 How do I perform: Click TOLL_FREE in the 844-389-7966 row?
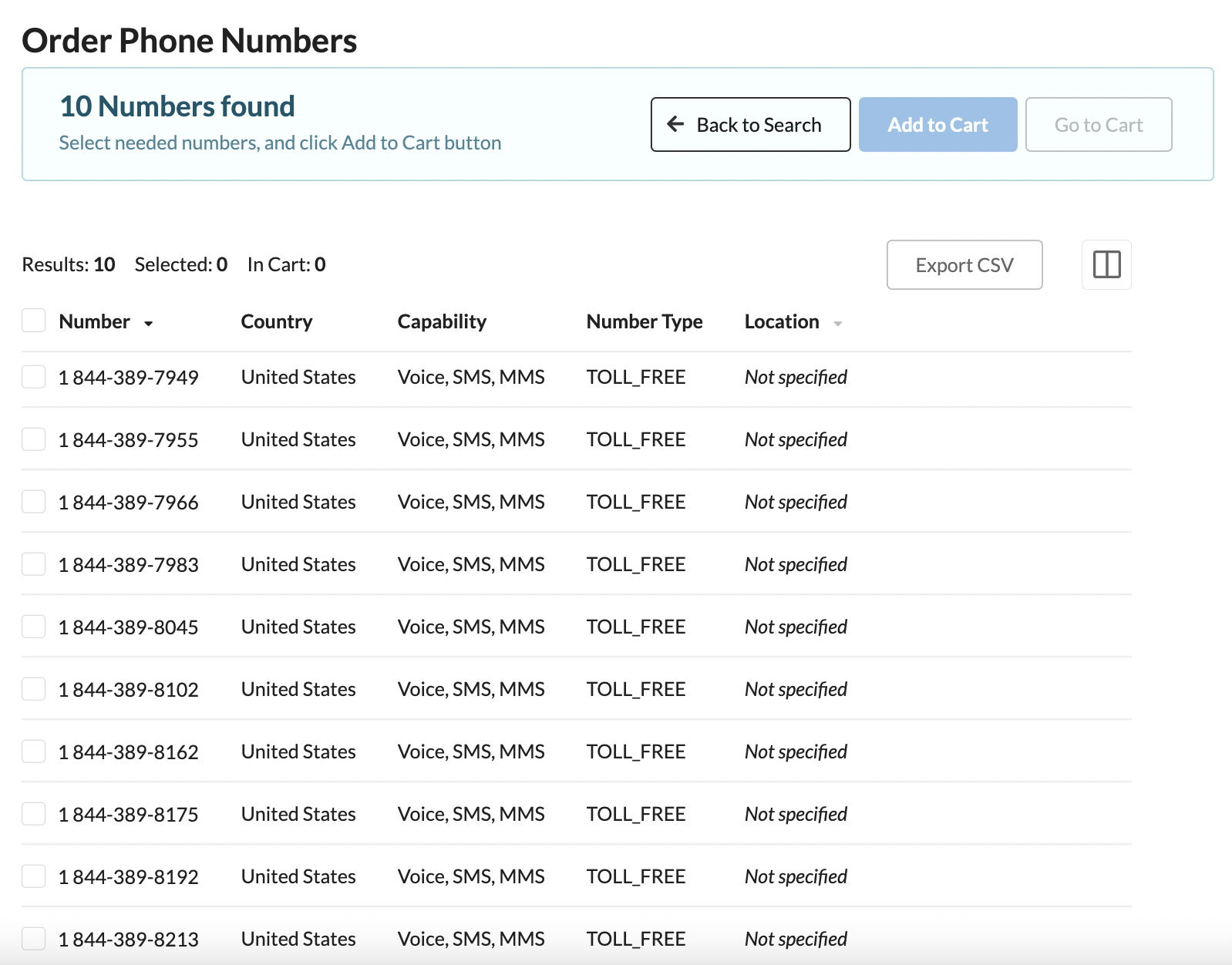636,503
